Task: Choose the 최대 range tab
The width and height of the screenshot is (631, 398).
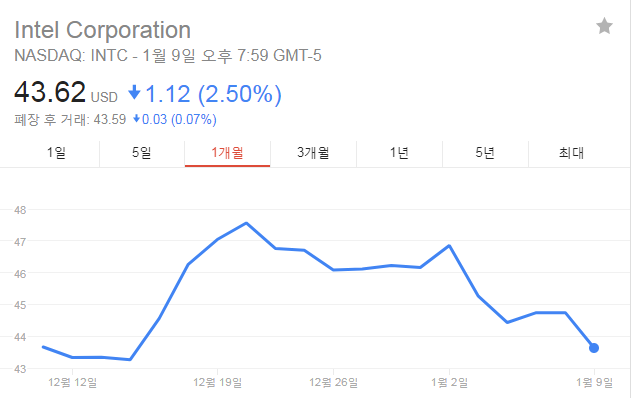Action: click(x=571, y=153)
